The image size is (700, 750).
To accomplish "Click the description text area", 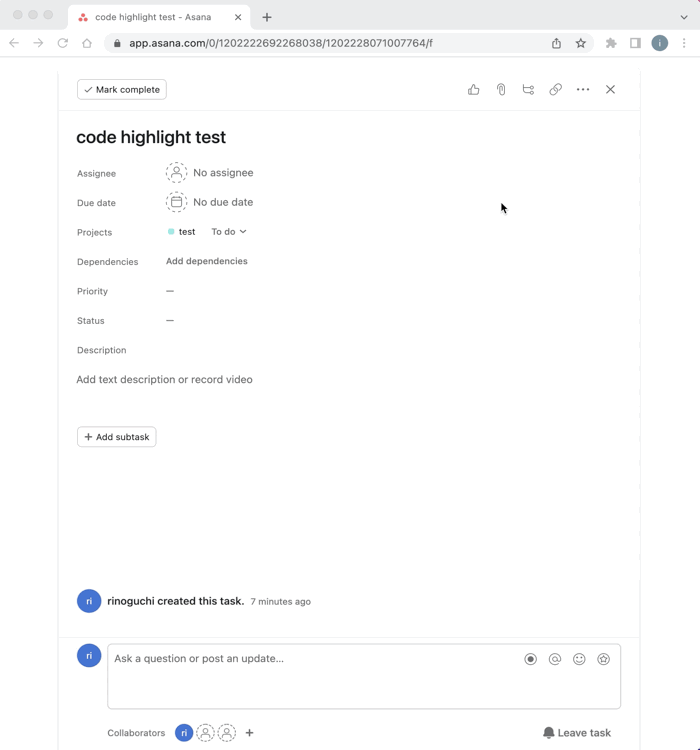I will (x=165, y=380).
